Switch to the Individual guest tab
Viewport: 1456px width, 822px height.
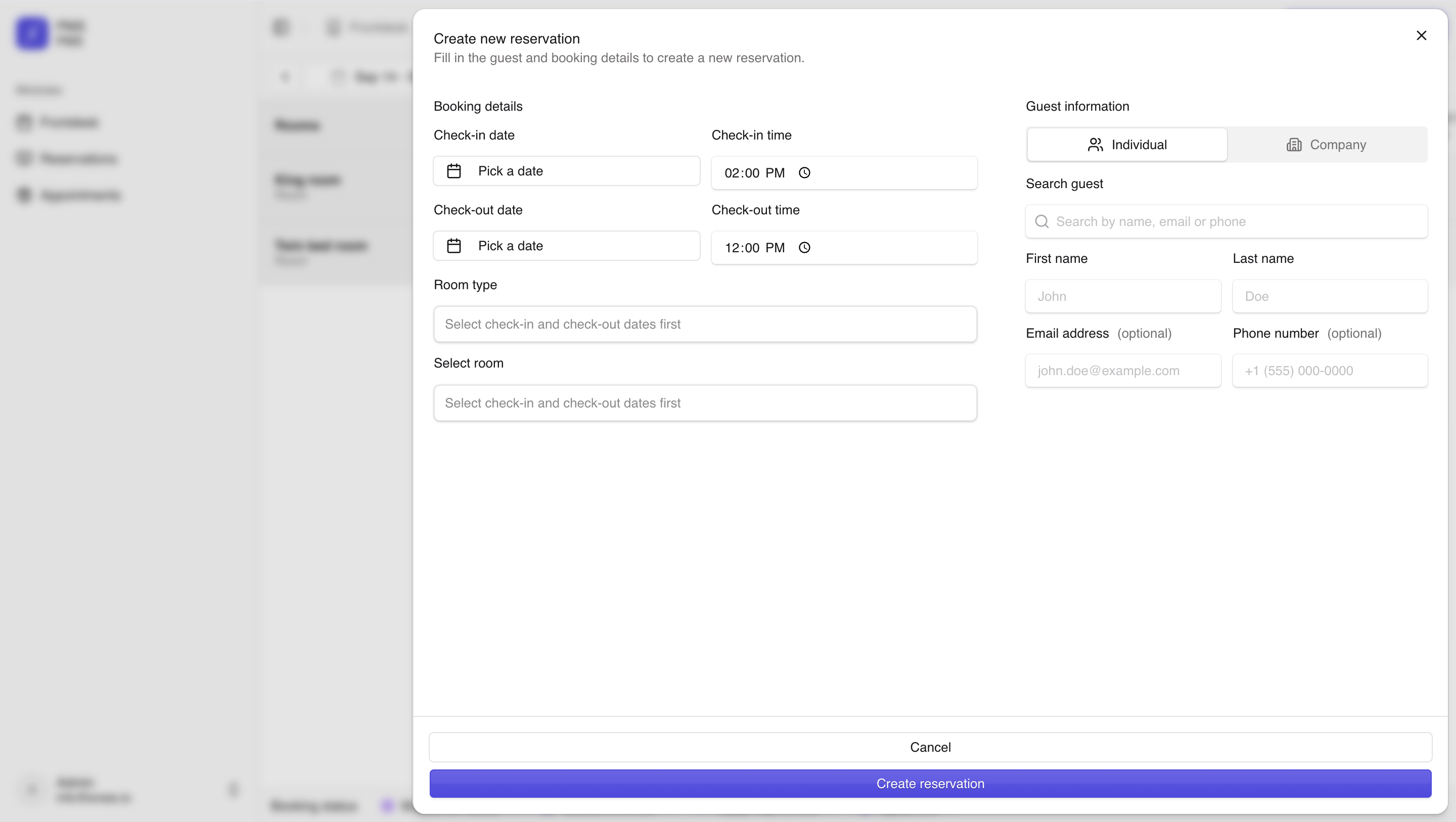(1126, 145)
